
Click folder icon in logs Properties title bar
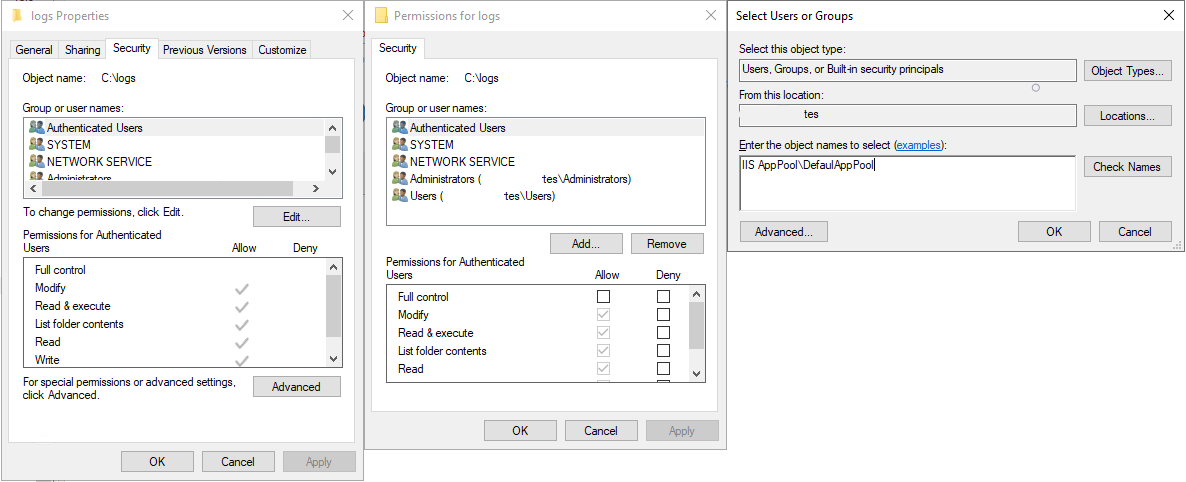click(x=17, y=15)
